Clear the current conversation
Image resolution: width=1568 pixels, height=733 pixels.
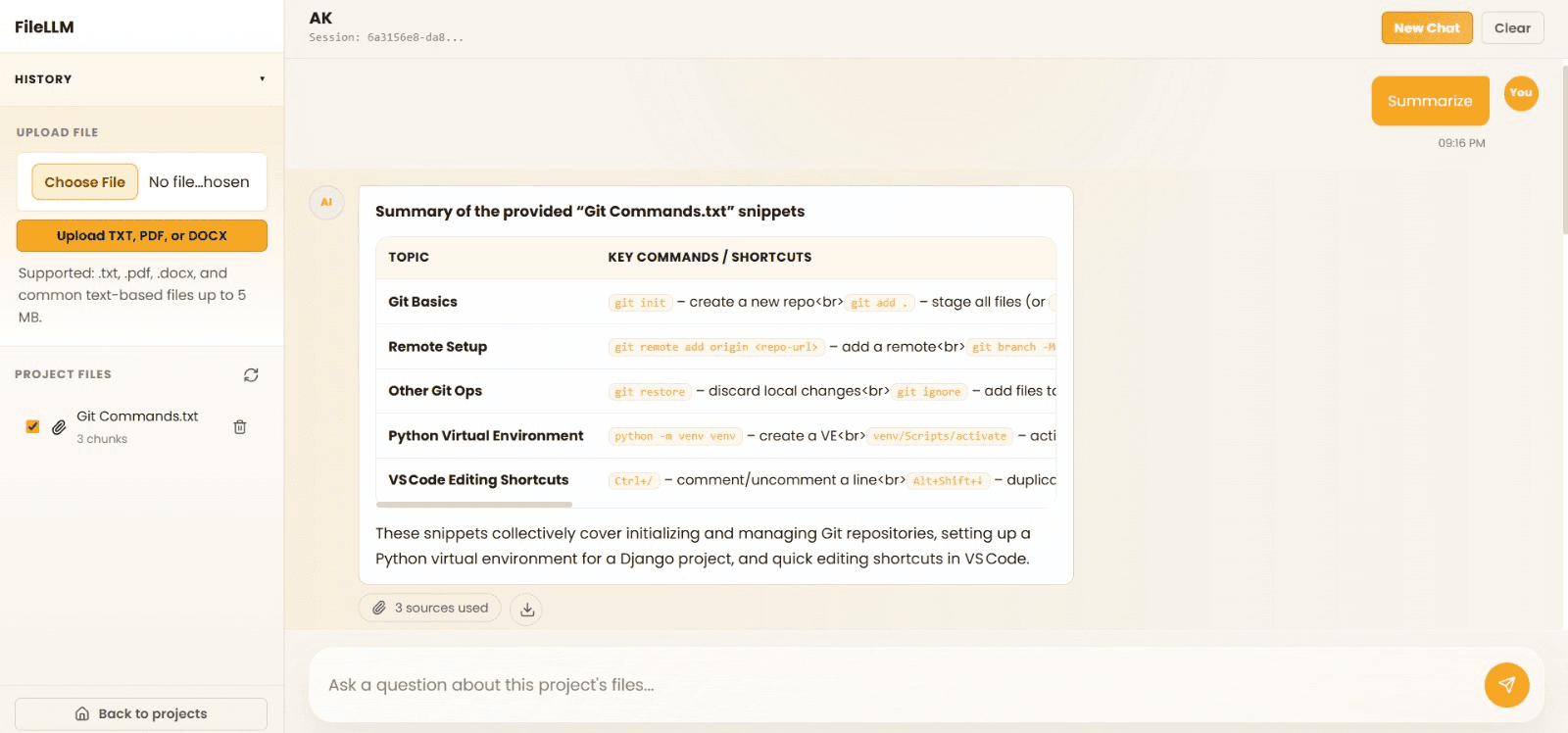[1511, 28]
